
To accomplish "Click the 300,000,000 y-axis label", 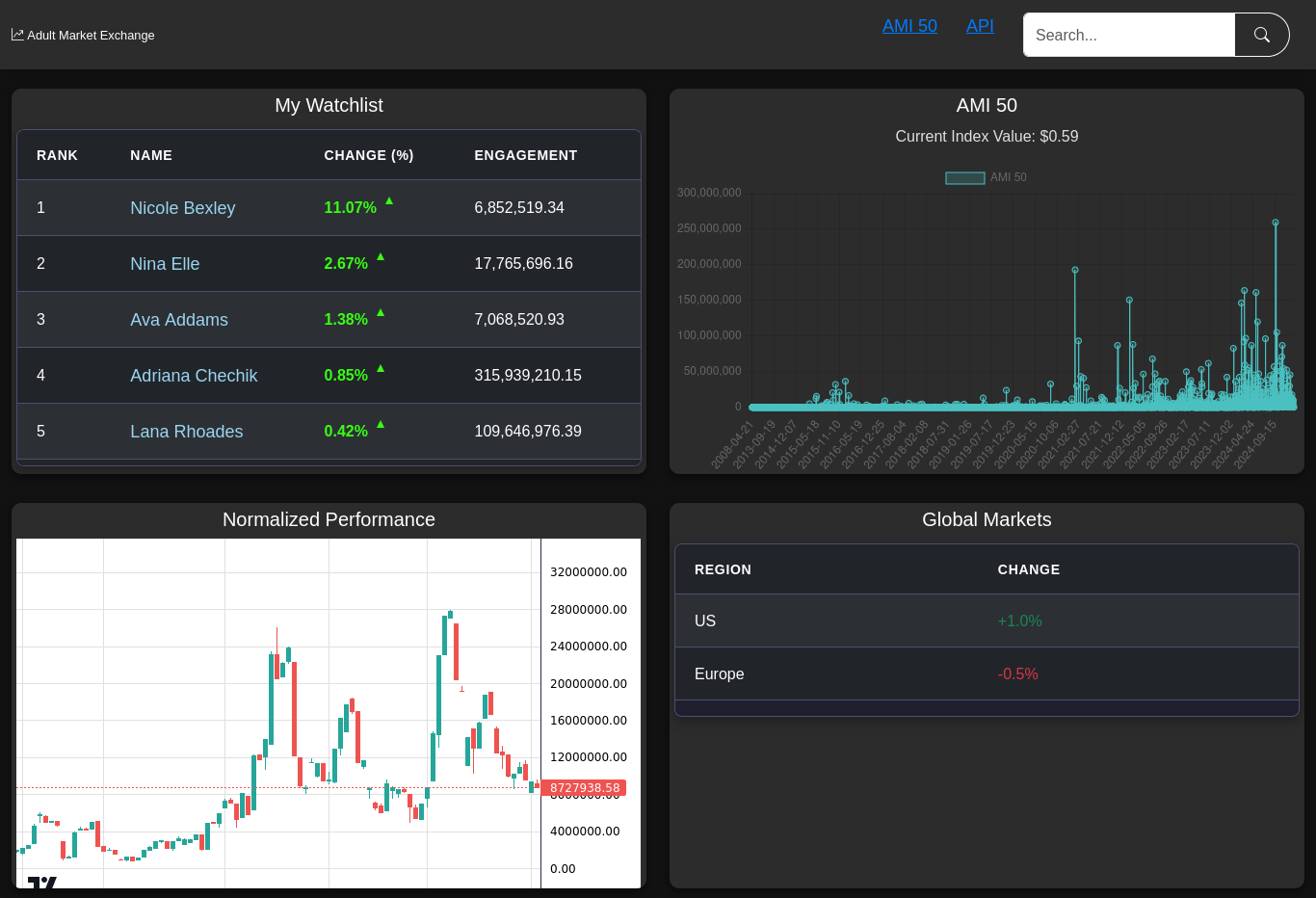I will pyautogui.click(x=709, y=193).
